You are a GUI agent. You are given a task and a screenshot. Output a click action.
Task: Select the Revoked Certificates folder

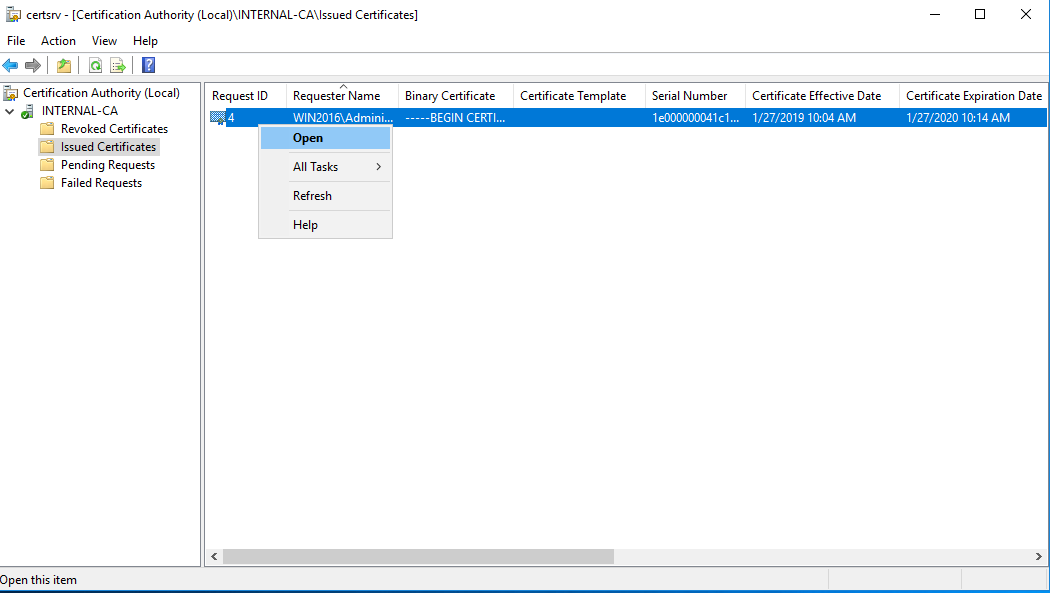(113, 129)
